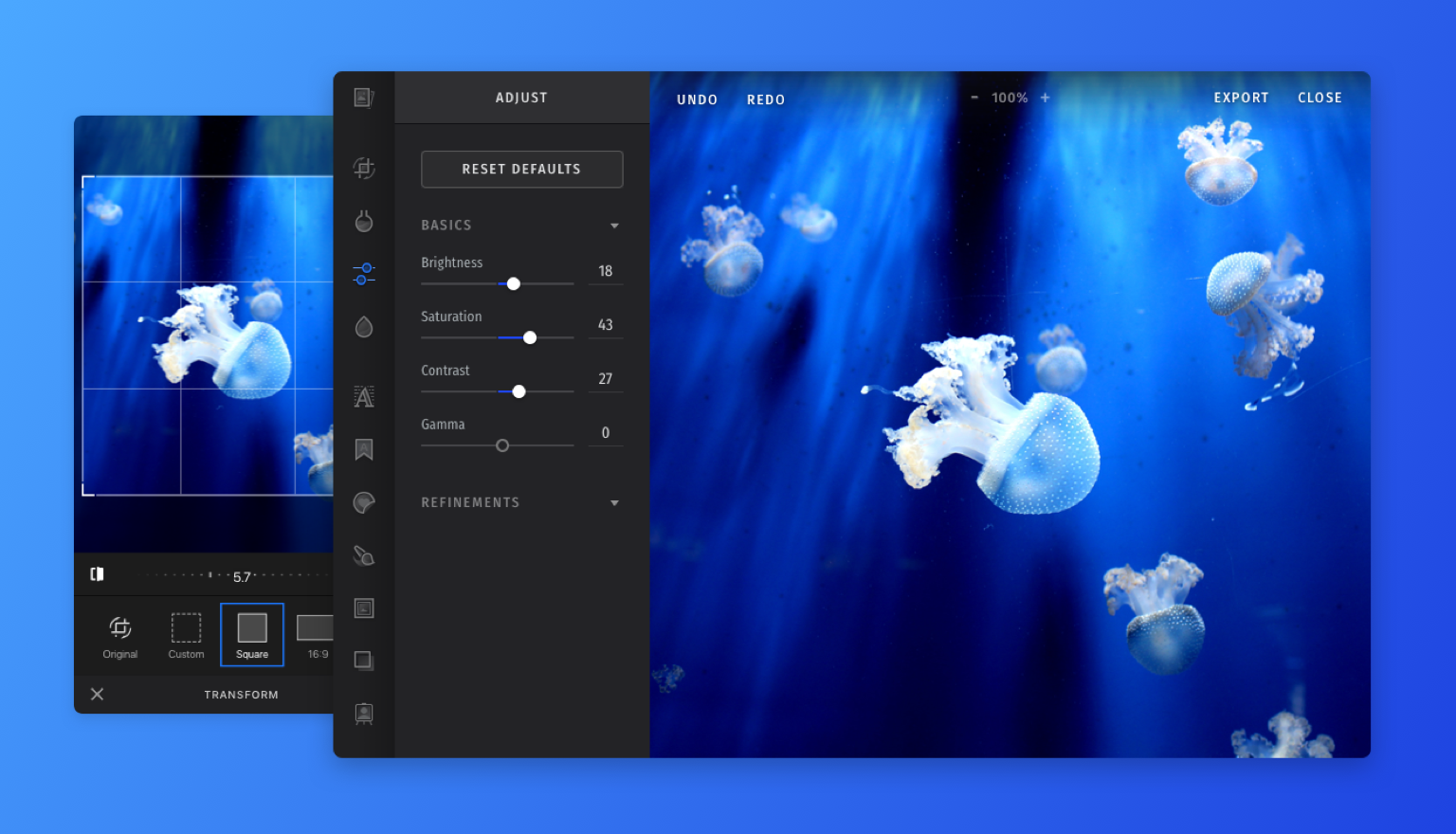Viewport: 1456px width, 834px height.
Task: Activate the Original aspect ratio preset
Action: coord(119,634)
